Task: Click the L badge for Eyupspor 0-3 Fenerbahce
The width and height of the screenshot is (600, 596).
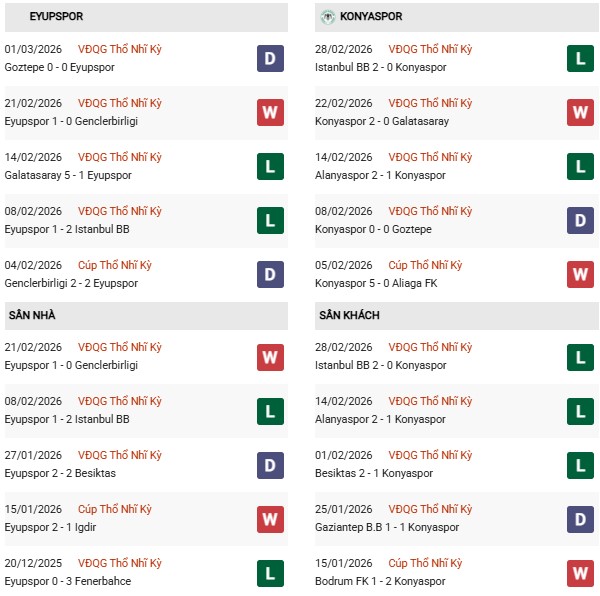Action: click(x=269, y=572)
